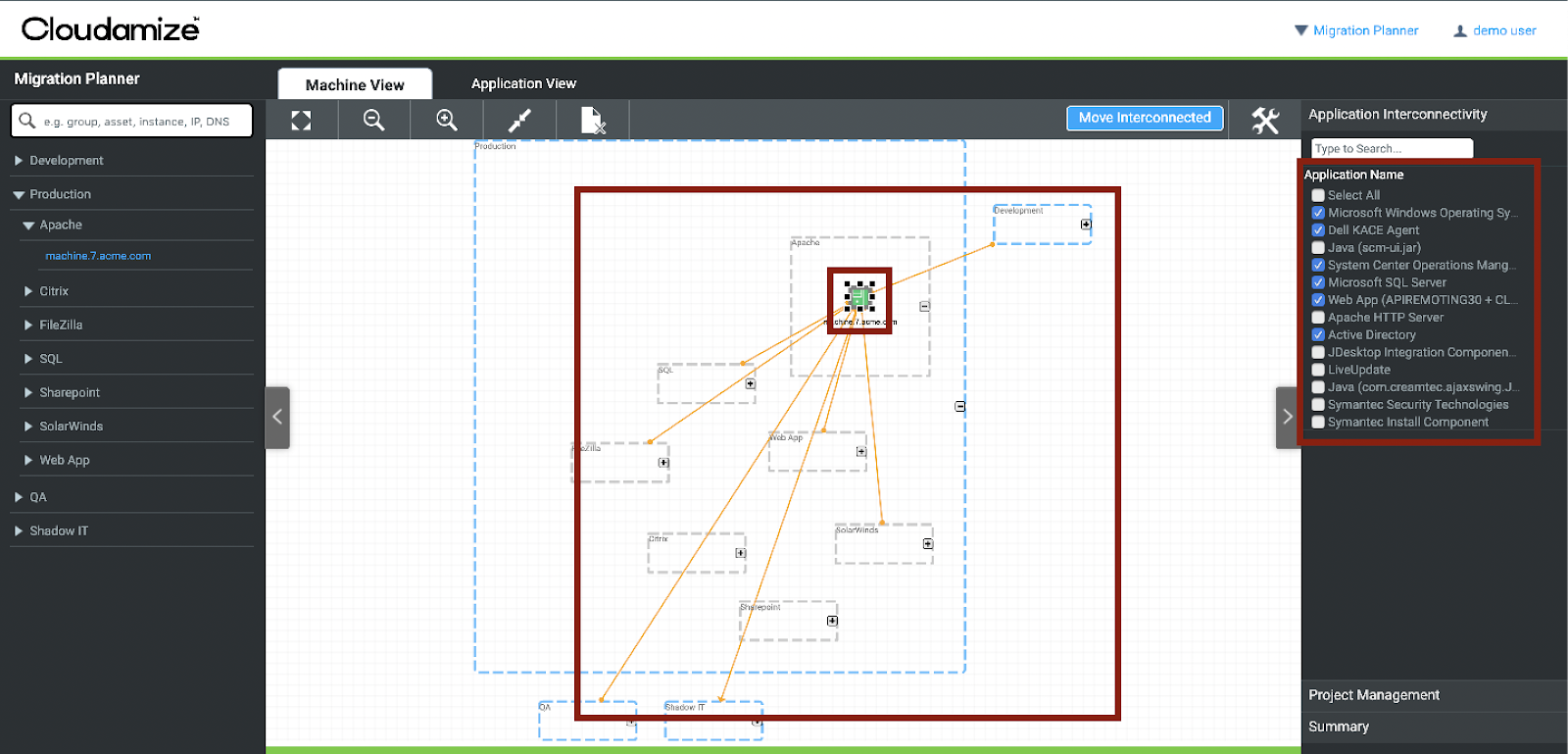Select the machine node icon in Apache group
This screenshot has width=1568, height=754.
(859, 297)
